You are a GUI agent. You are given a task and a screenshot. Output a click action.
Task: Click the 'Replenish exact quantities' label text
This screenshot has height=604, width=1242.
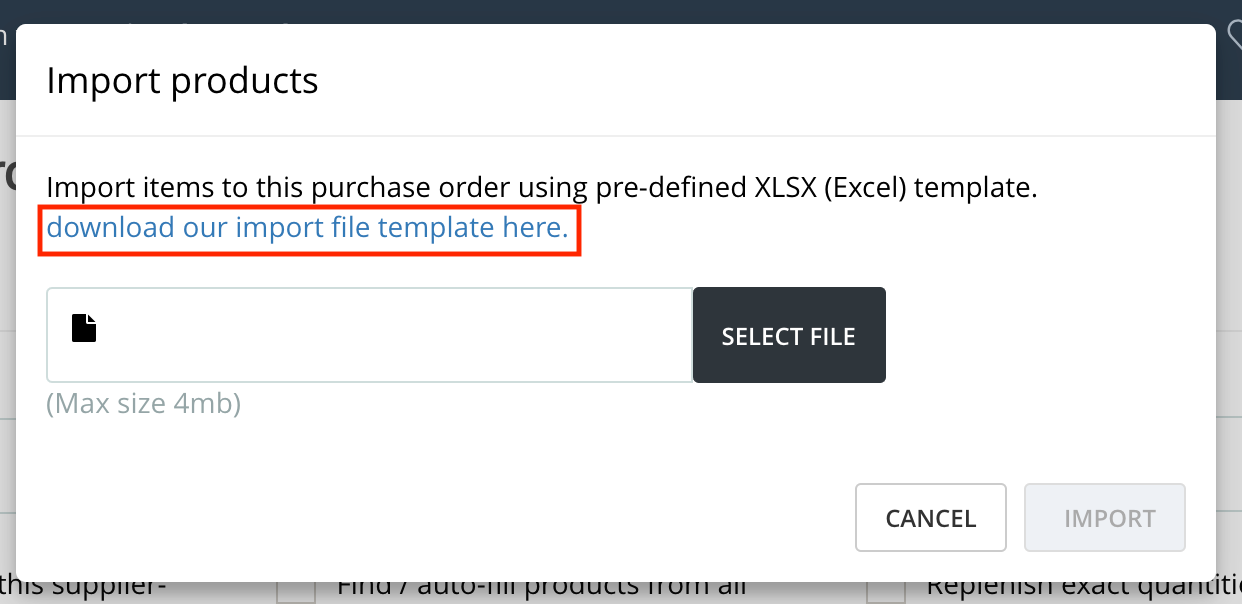(x=1080, y=588)
